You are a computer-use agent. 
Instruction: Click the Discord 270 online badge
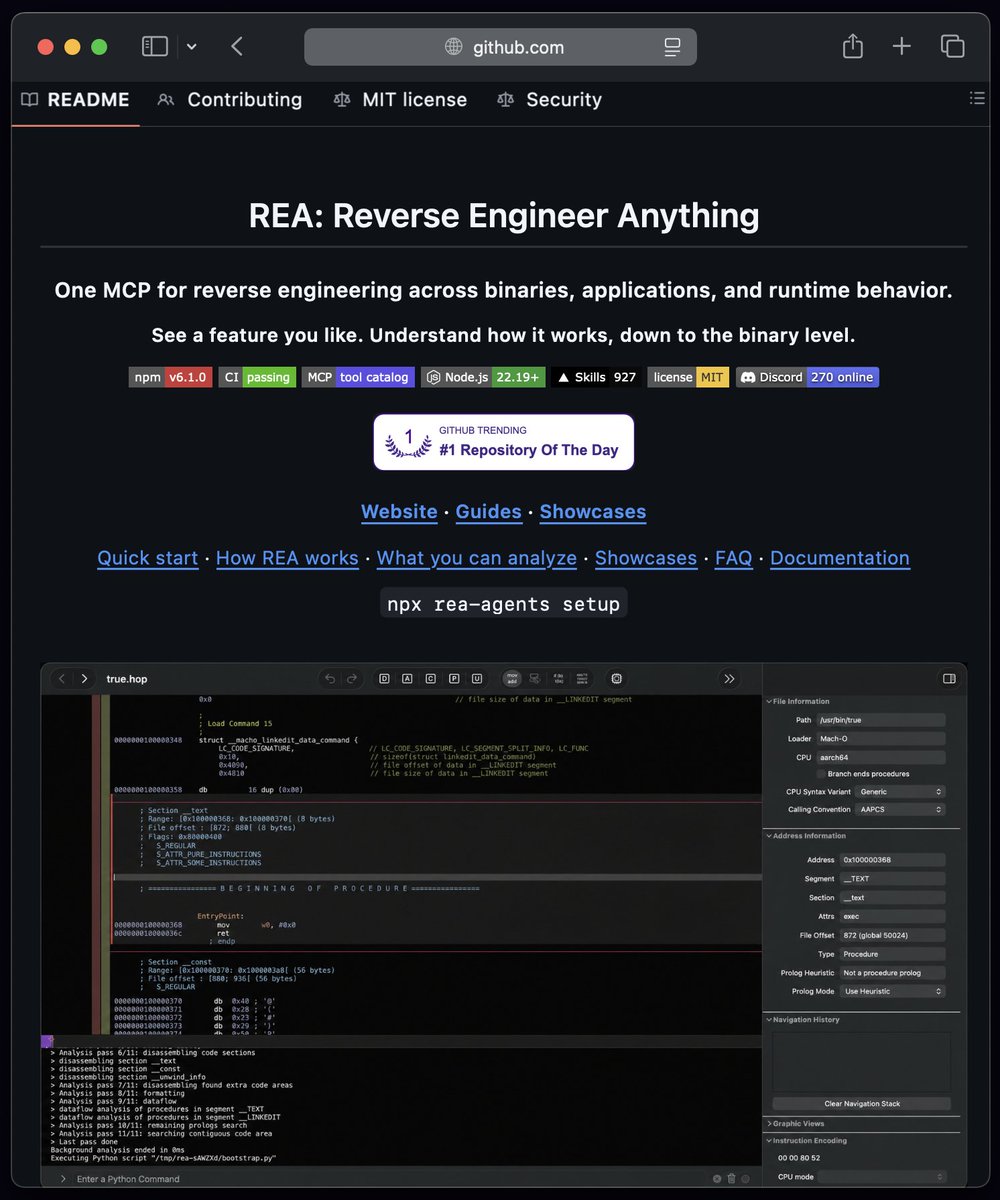(808, 377)
